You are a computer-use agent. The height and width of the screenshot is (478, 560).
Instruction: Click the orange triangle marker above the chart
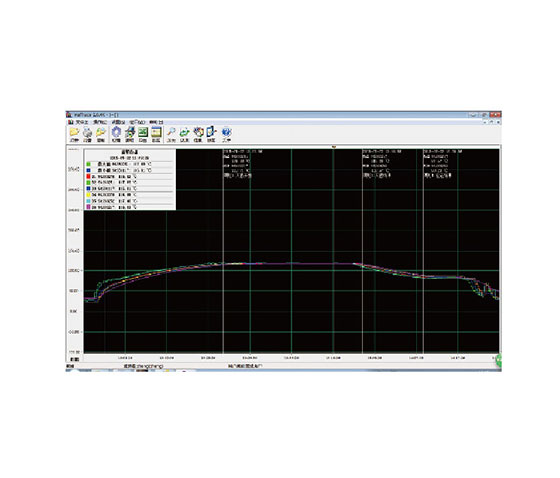334,147
